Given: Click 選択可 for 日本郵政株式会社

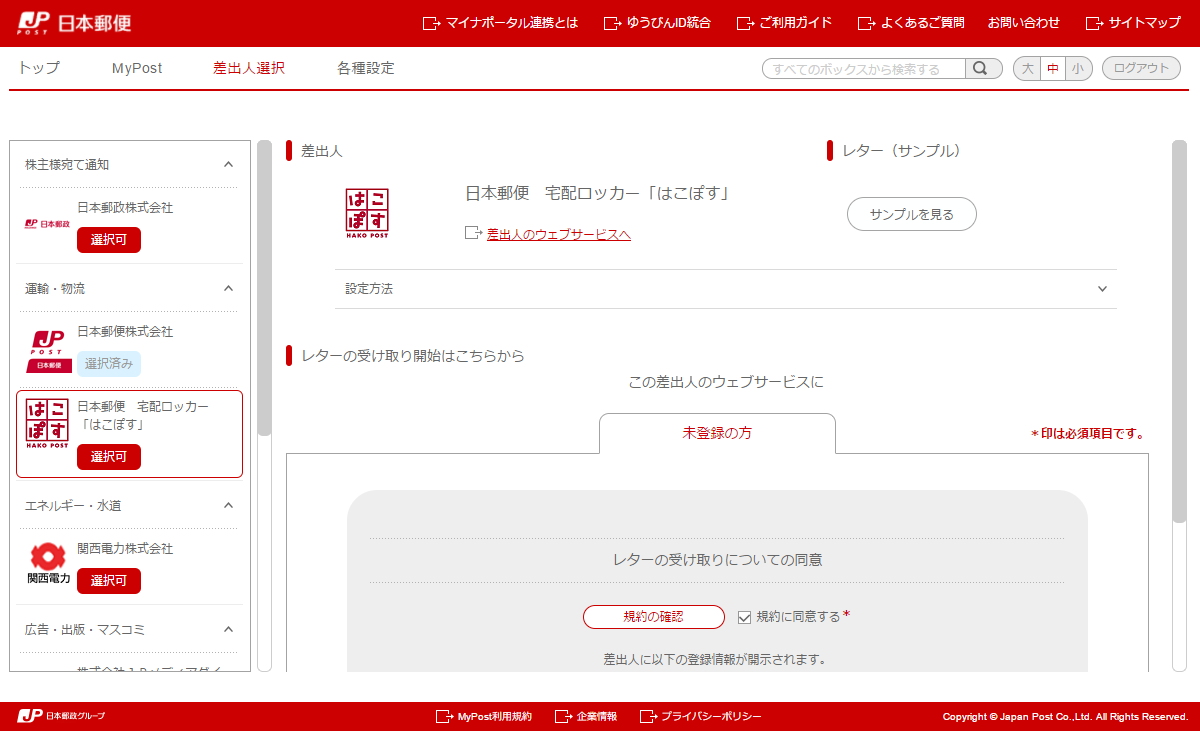Looking at the screenshot, I should click(109, 240).
